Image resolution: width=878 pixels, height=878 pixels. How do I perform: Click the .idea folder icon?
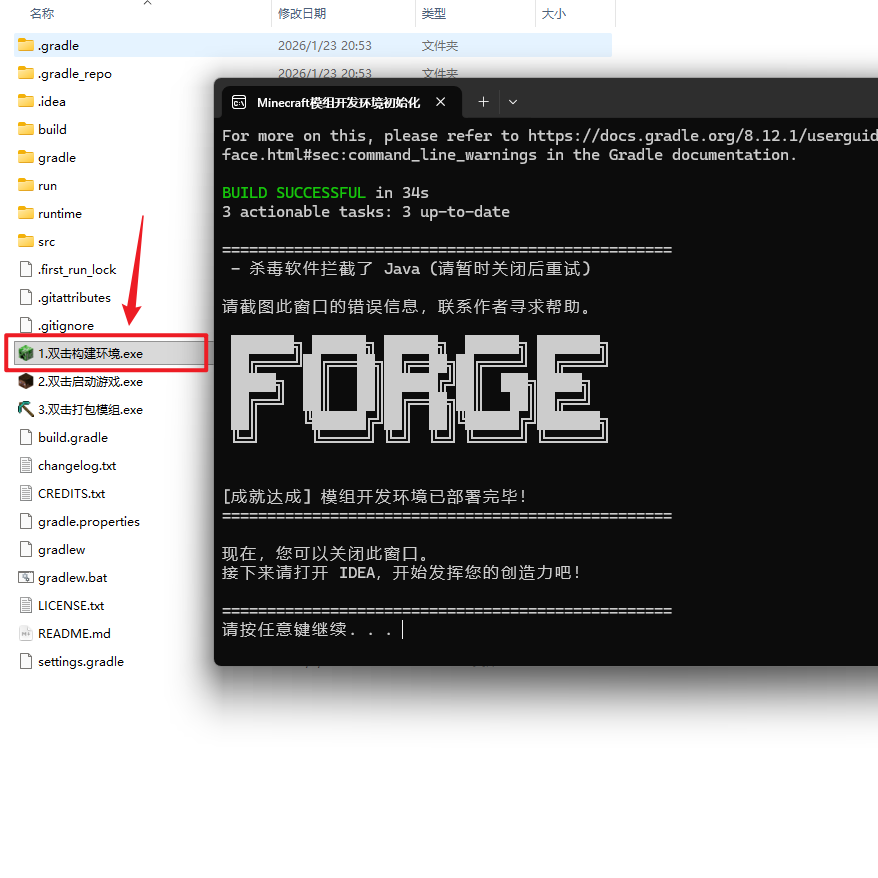click(x=26, y=101)
